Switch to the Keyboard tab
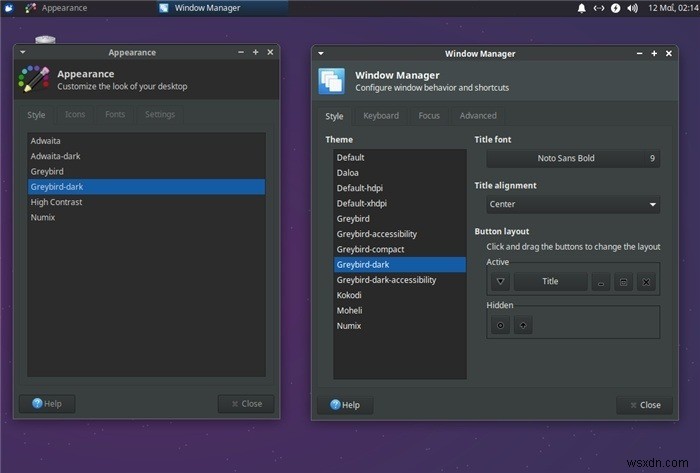Viewport: 700px width, 473px height. 381,116
